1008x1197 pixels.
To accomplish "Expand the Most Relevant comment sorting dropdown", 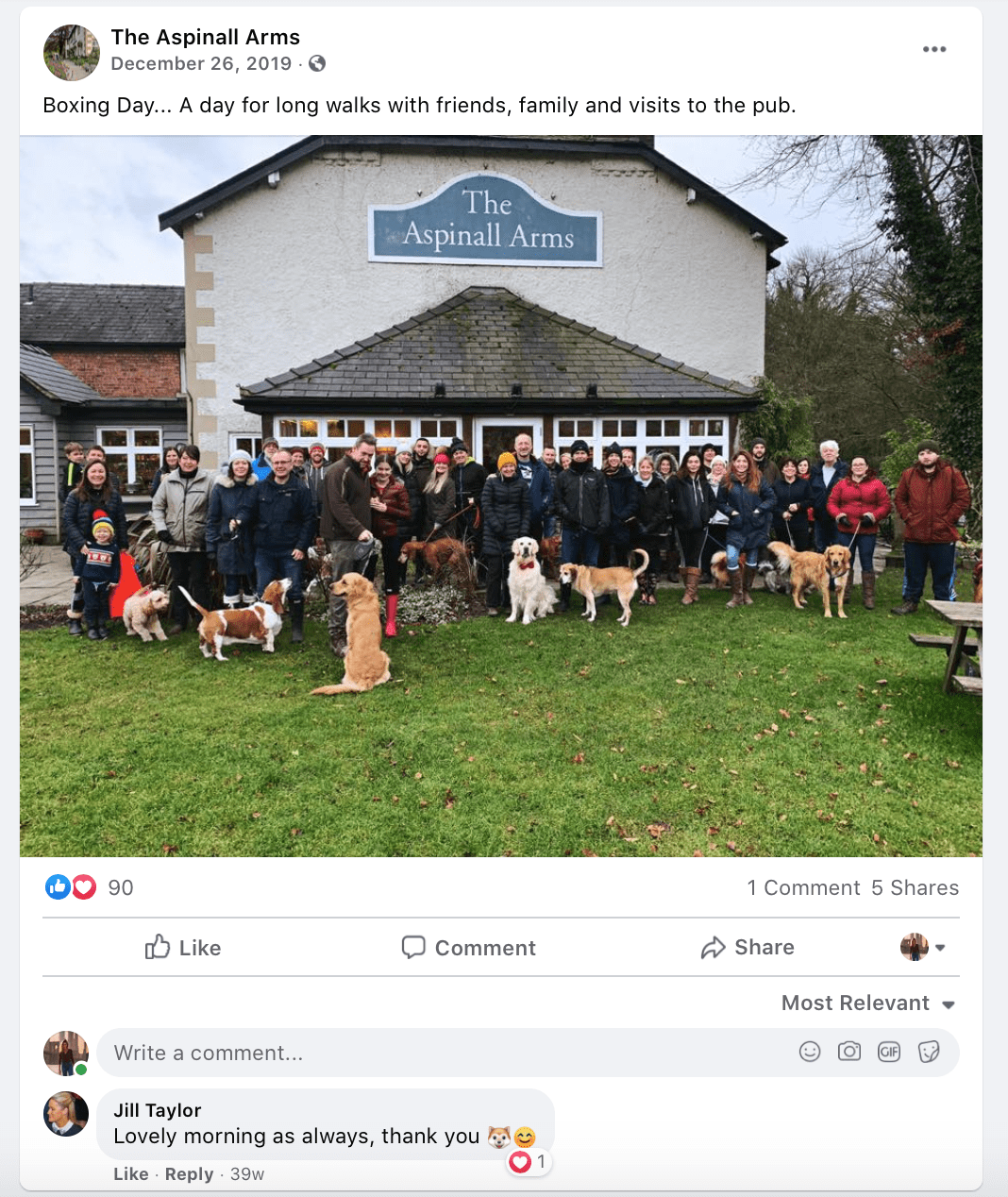I will (x=868, y=1003).
